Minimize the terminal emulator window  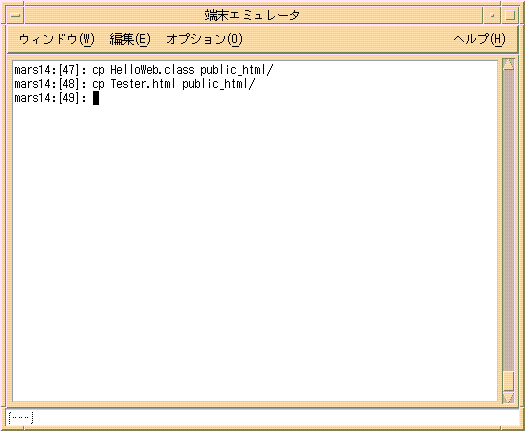492,15
